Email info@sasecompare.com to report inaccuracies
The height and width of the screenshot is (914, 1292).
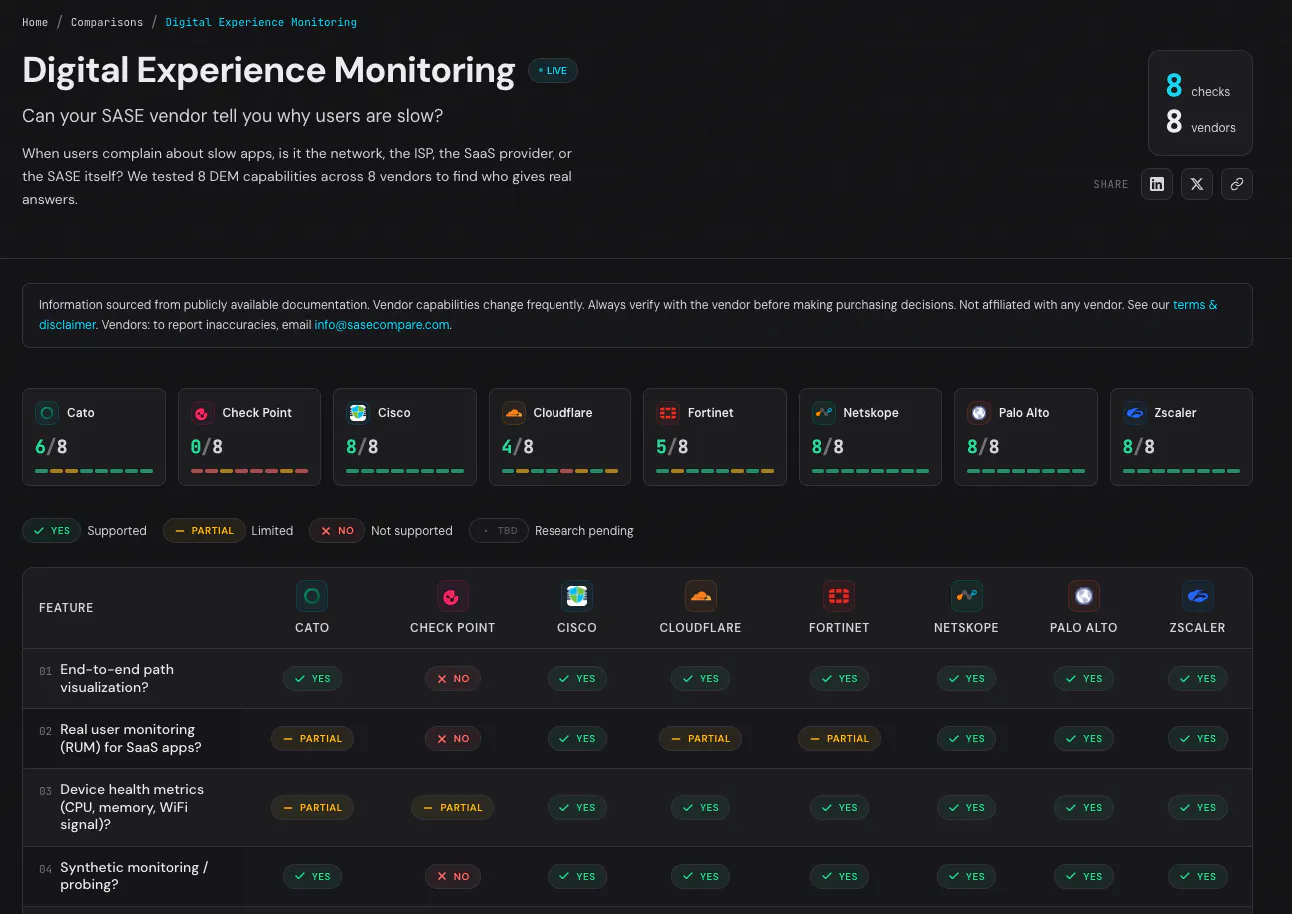(x=382, y=325)
